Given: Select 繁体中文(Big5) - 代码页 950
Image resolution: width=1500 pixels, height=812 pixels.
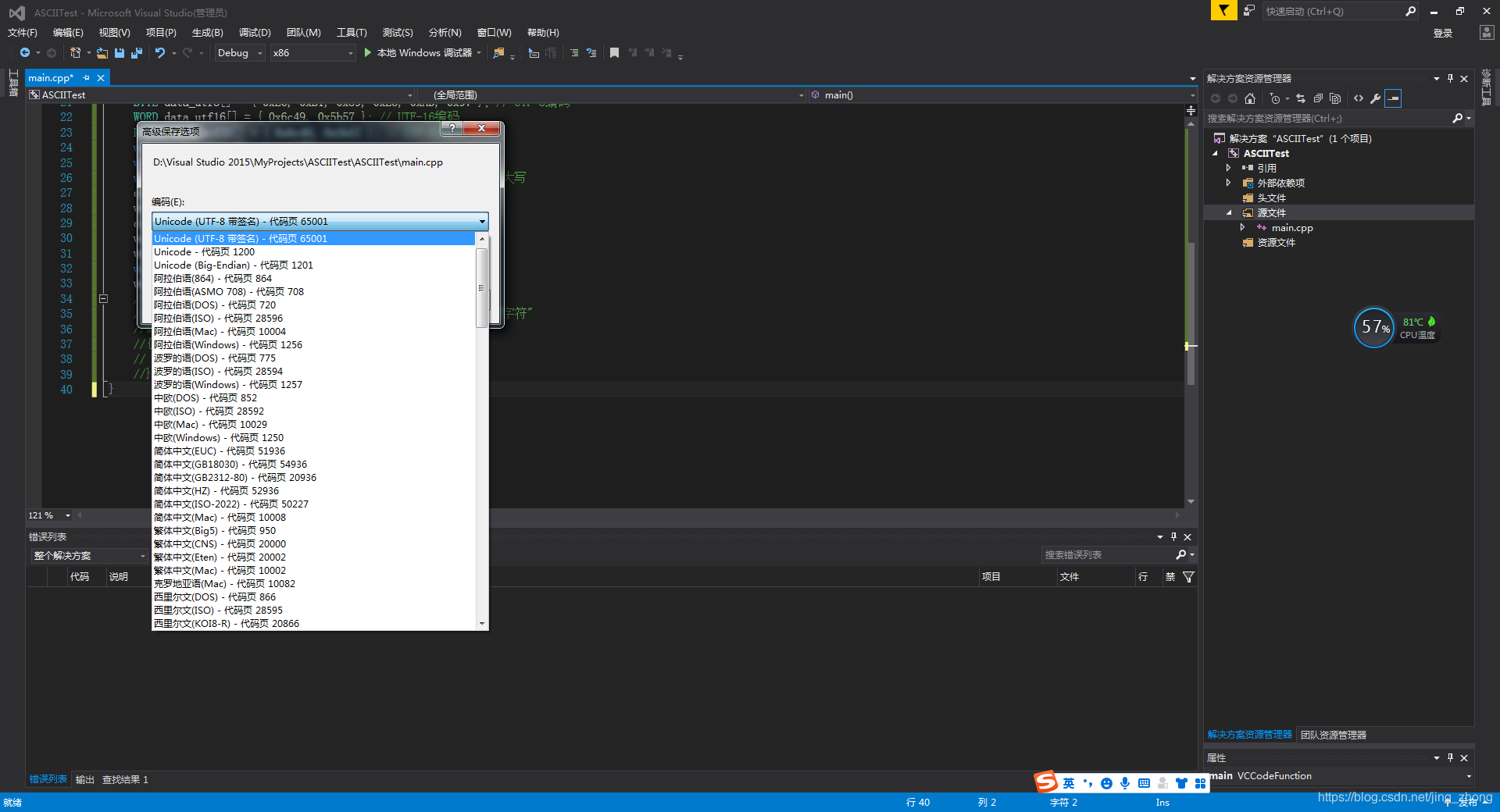Looking at the screenshot, I should click(x=313, y=531).
